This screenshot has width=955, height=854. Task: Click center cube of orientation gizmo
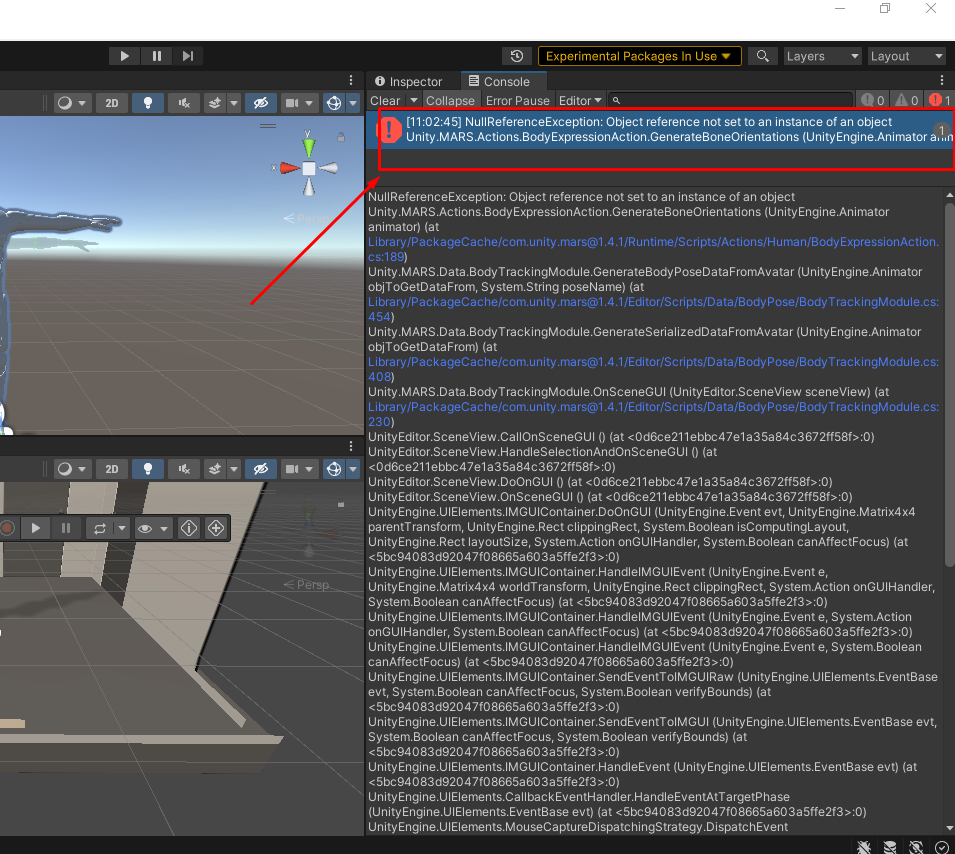(x=309, y=168)
